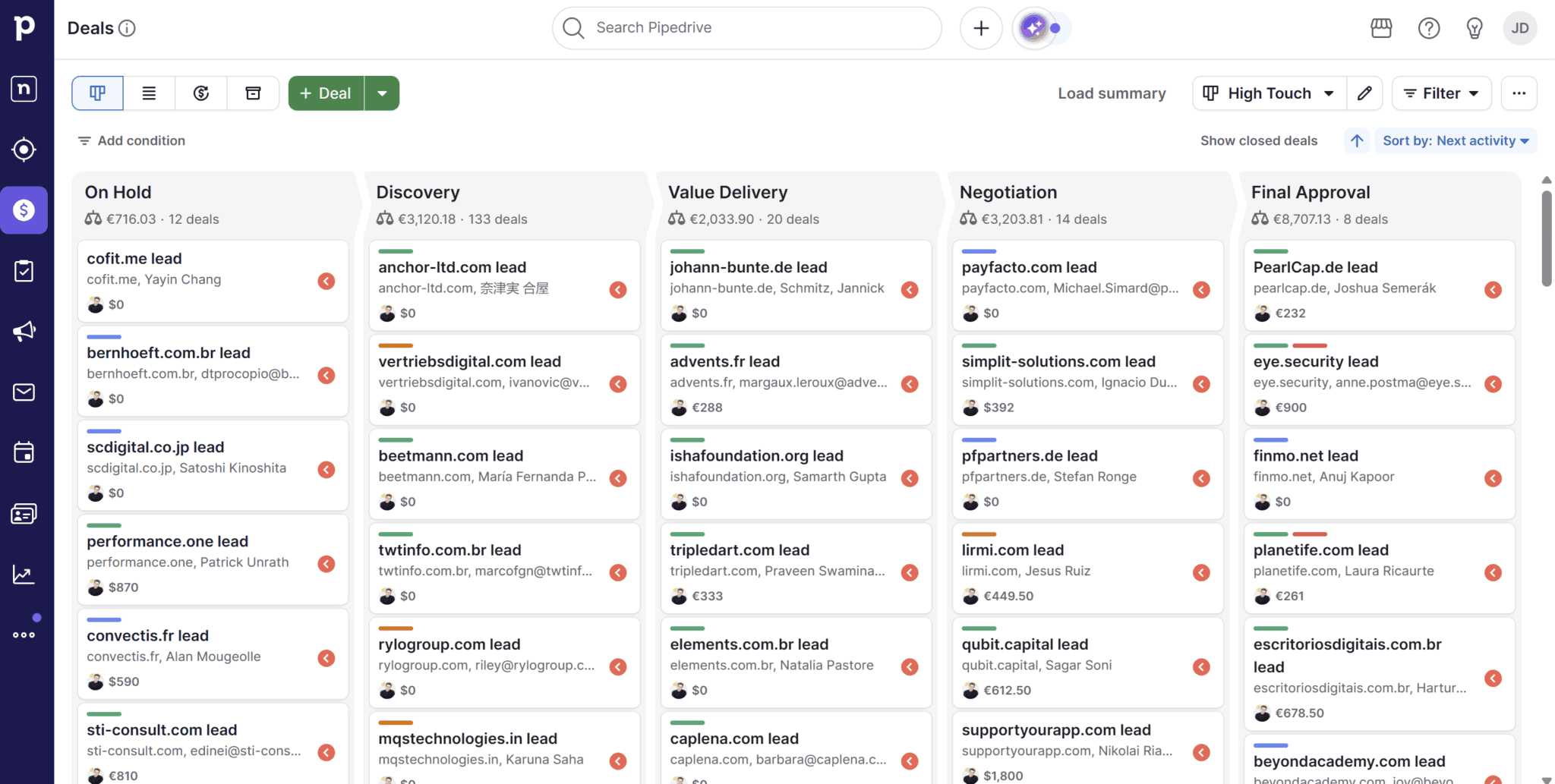Click Load summary
This screenshot has height=784, width=1555.
1112,93
